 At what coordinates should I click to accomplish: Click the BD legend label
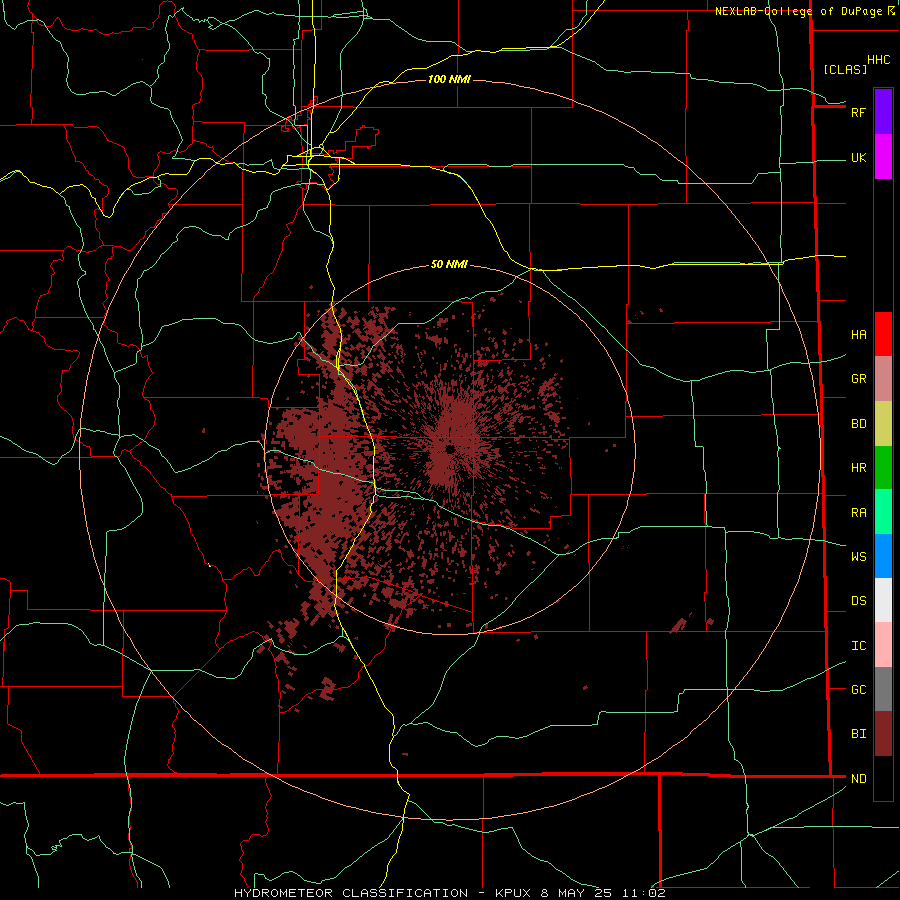pos(859,424)
